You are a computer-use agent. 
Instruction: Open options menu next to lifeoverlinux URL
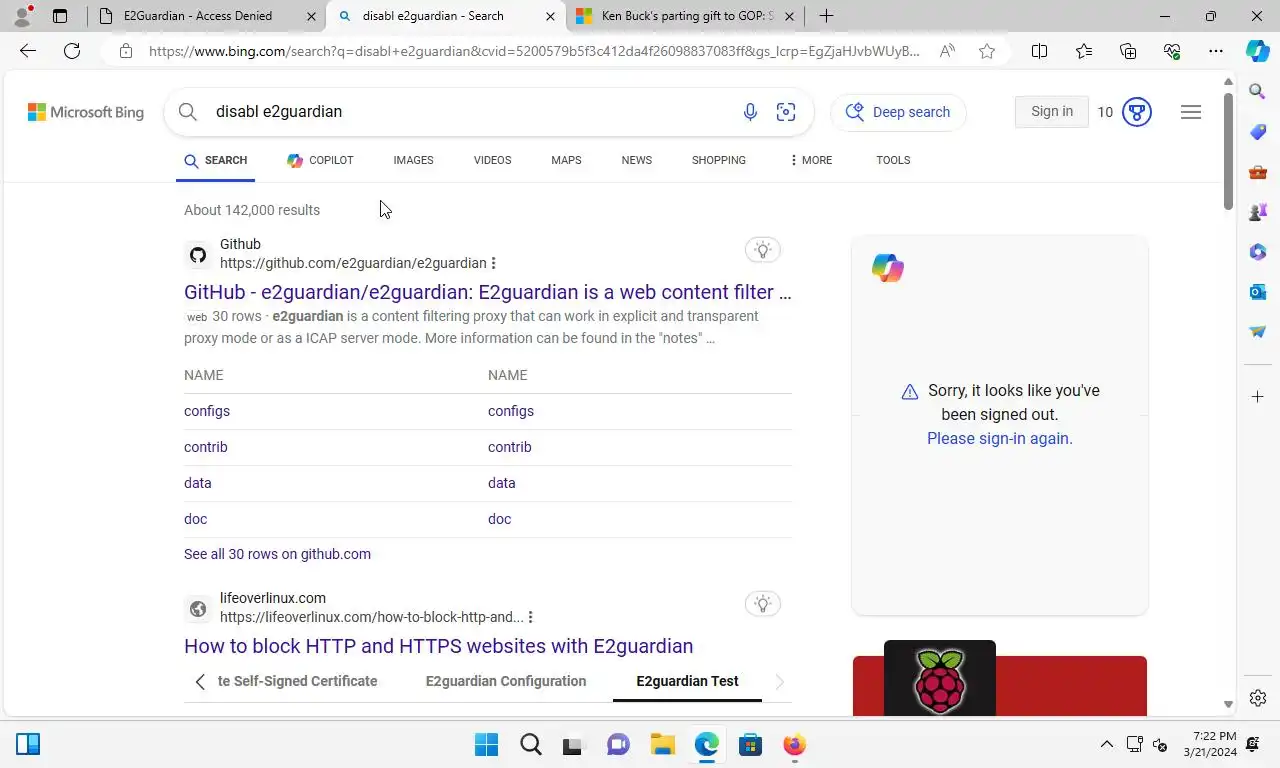pyautogui.click(x=531, y=617)
